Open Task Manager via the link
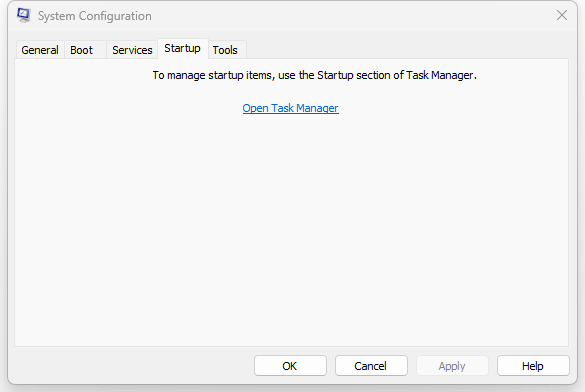585x392 pixels. [x=290, y=108]
